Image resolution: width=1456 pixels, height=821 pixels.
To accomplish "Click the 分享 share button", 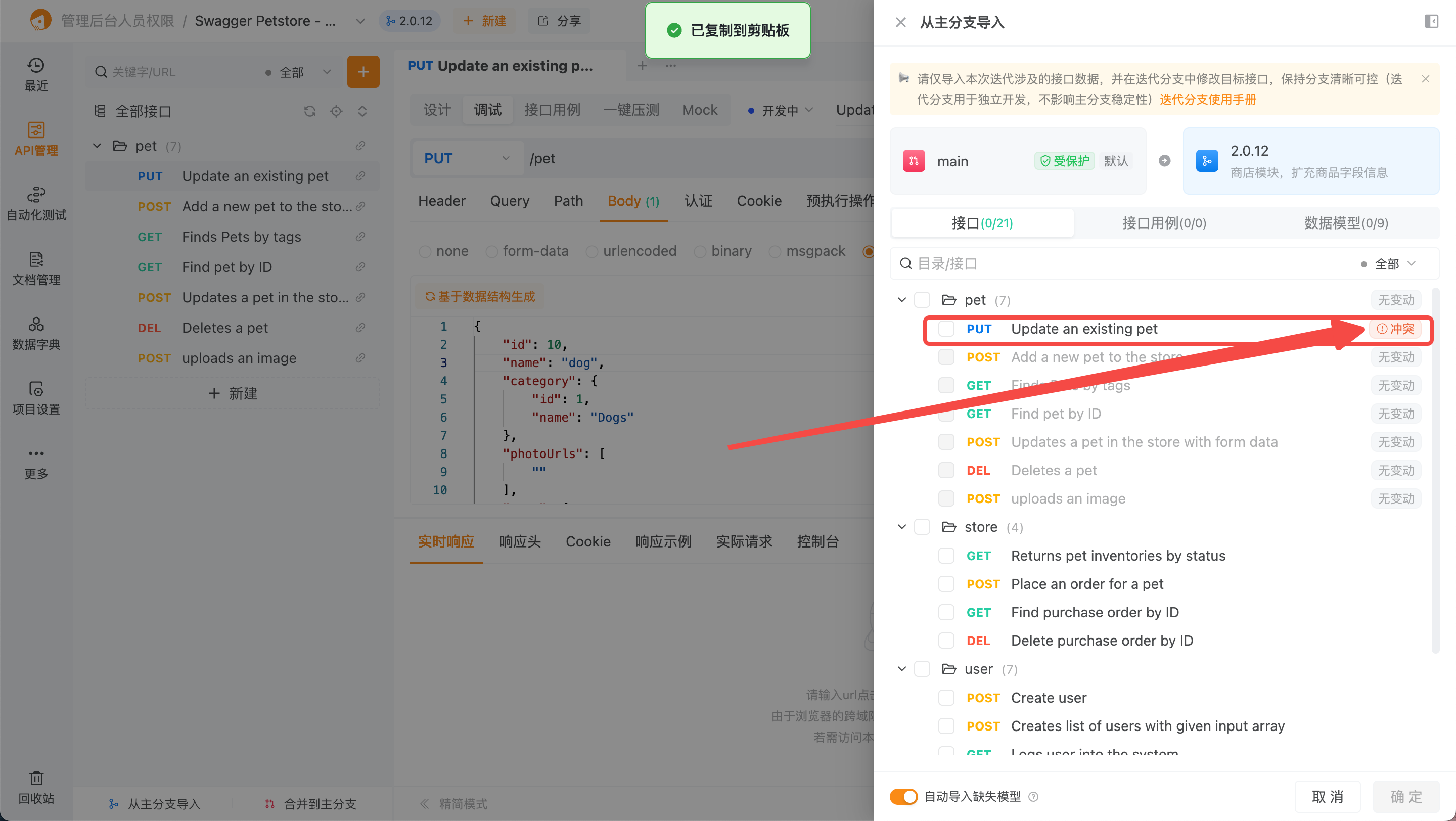I will click(559, 21).
